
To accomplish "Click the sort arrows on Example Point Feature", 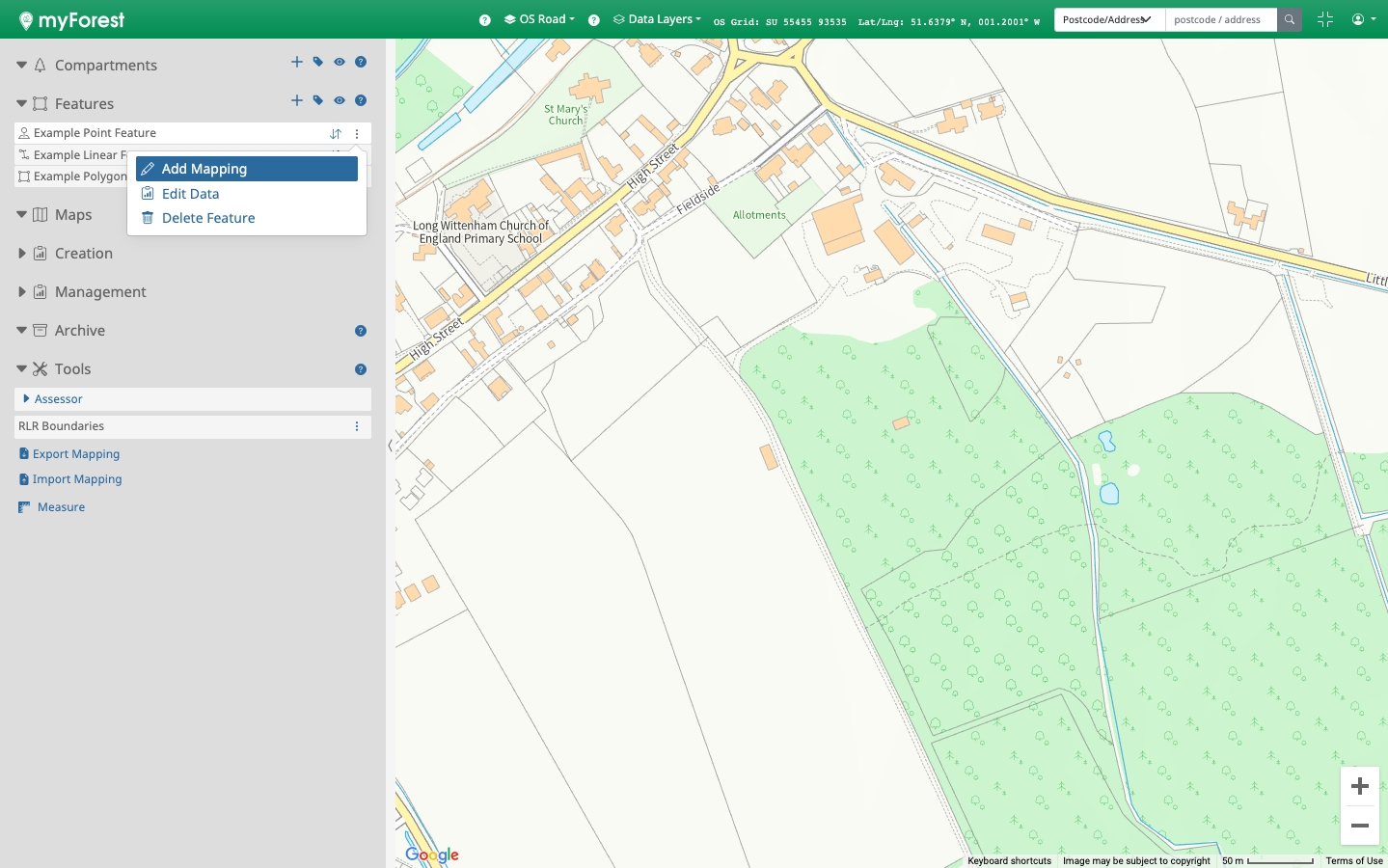I will tap(336, 134).
